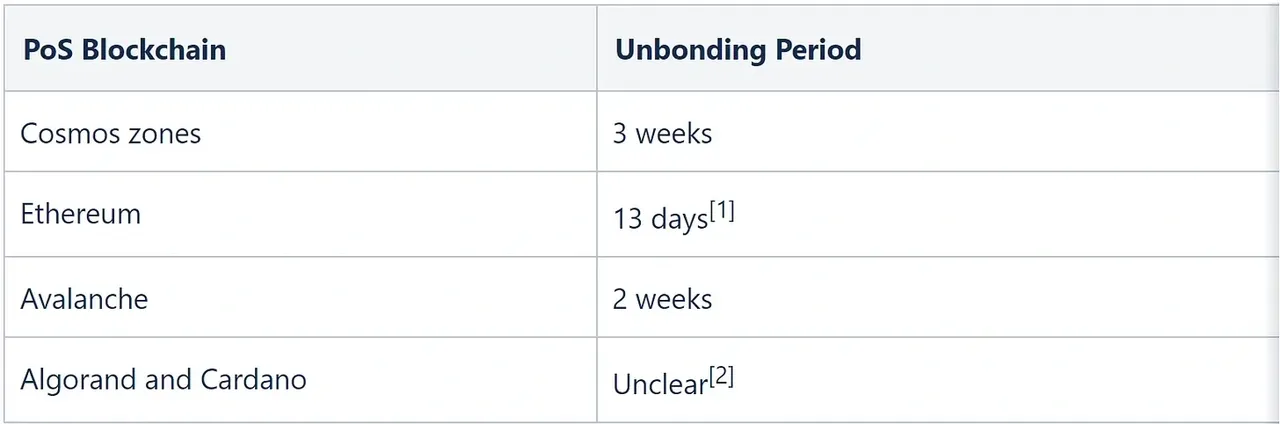Click the word weeks in Avalanche row
The width and height of the screenshot is (1280, 424).
point(674,299)
